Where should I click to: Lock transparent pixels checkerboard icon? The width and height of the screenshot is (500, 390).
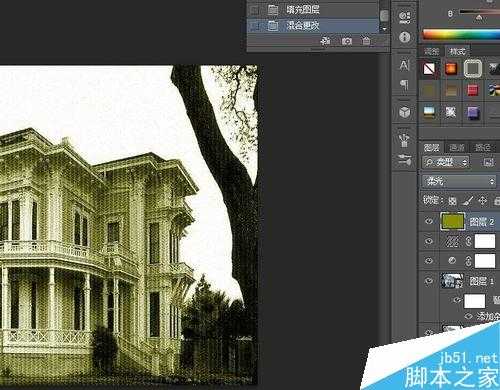452,201
